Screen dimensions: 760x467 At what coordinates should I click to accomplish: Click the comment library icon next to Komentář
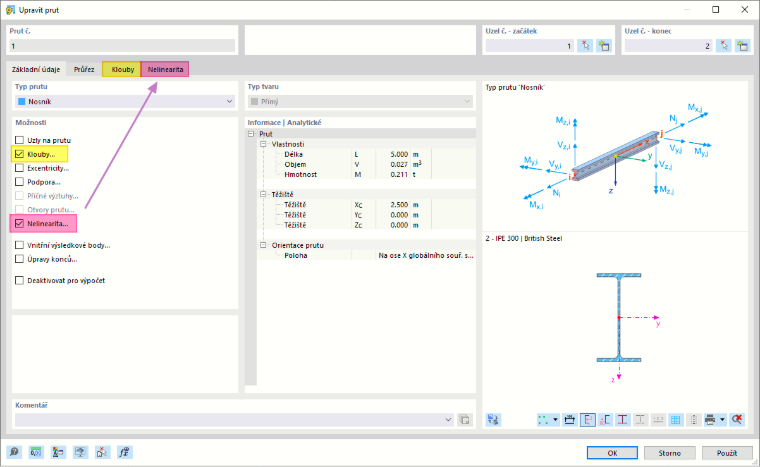click(464, 419)
